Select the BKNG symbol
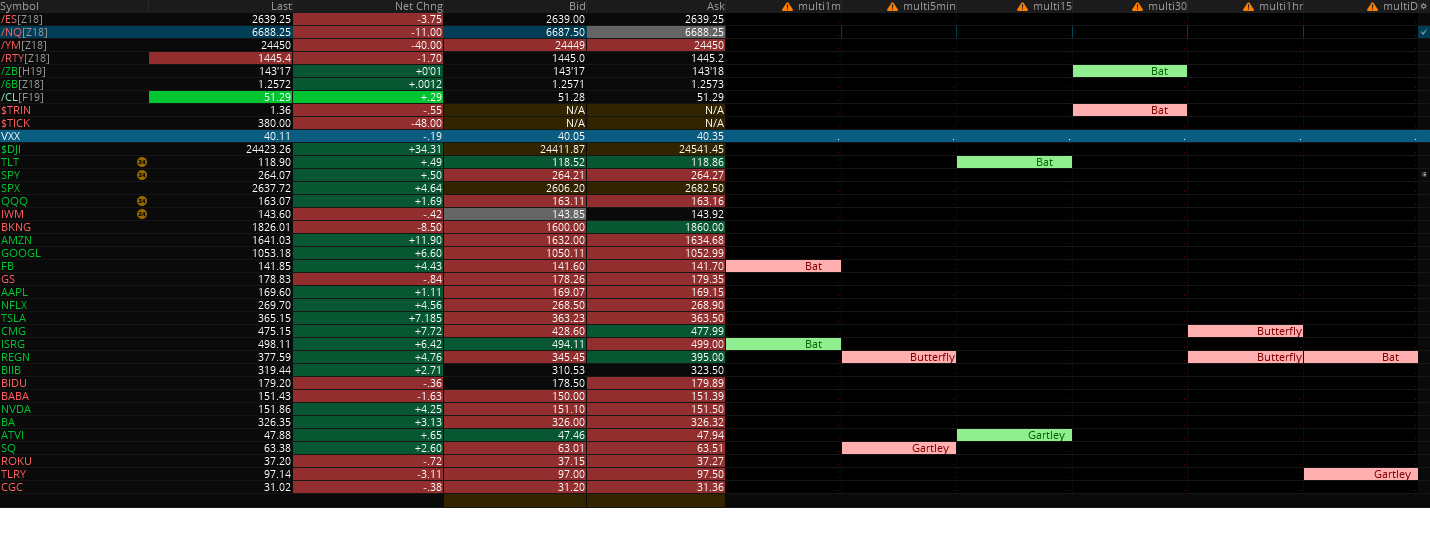Image resolution: width=1430 pixels, height=551 pixels. point(16,227)
